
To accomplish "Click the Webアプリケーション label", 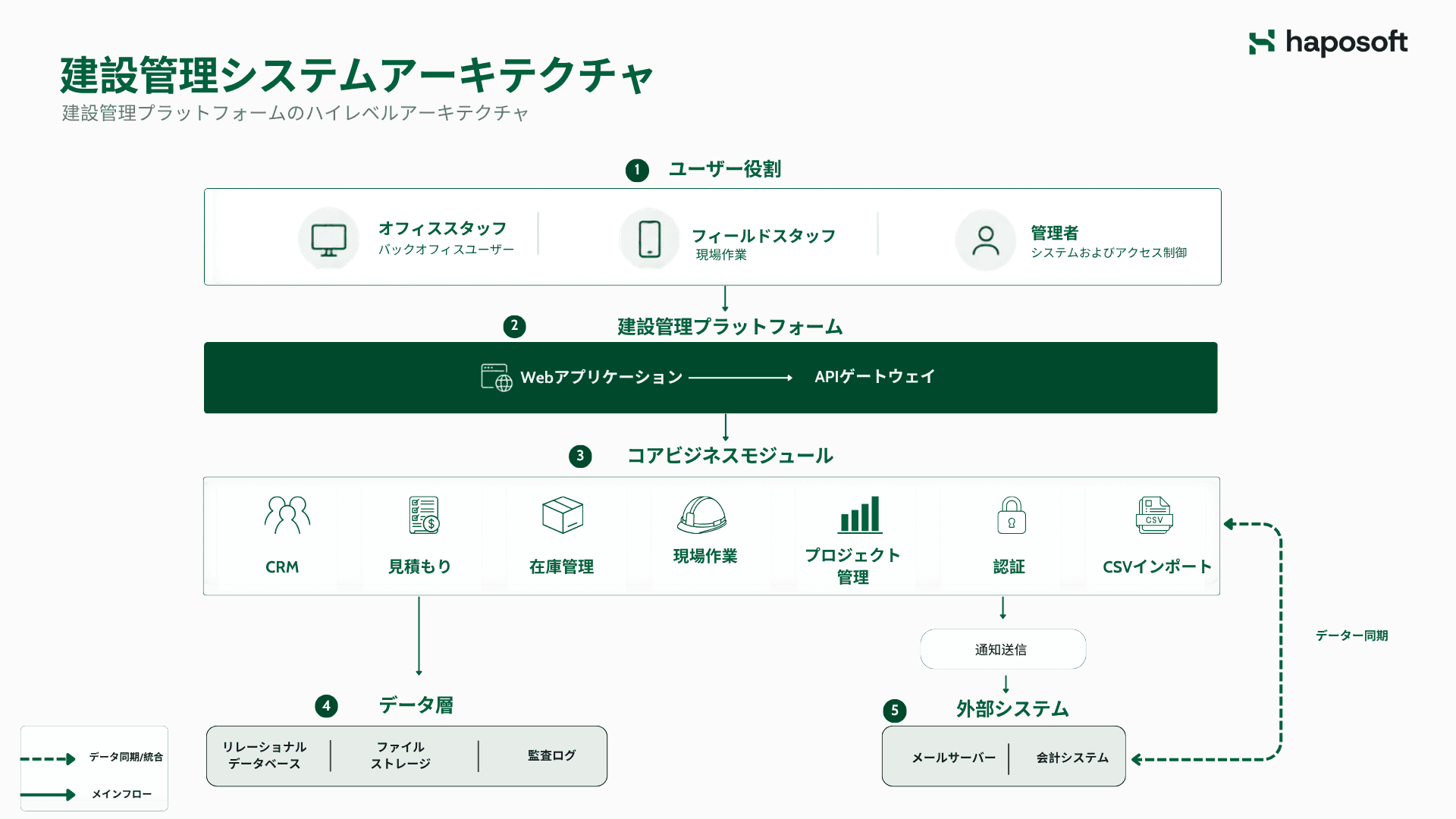I will click(601, 377).
